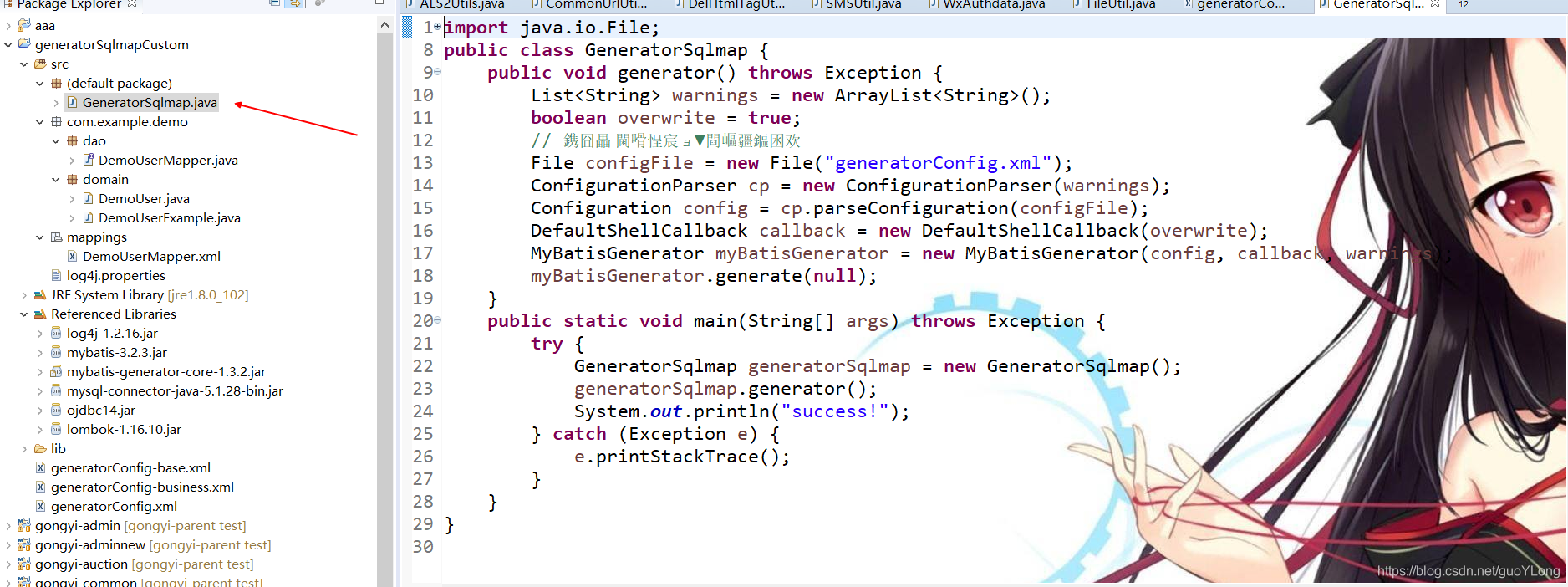This screenshot has height=587, width=1568.
Task: Collapse the src folder
Action: pyautogui.click(x=24, y=64)
